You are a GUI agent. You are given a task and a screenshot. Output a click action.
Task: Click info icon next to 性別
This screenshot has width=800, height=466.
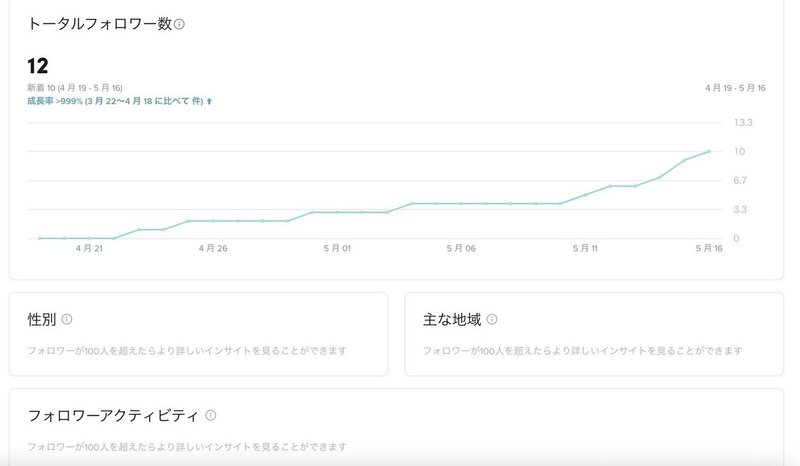(x=67, y=319)
